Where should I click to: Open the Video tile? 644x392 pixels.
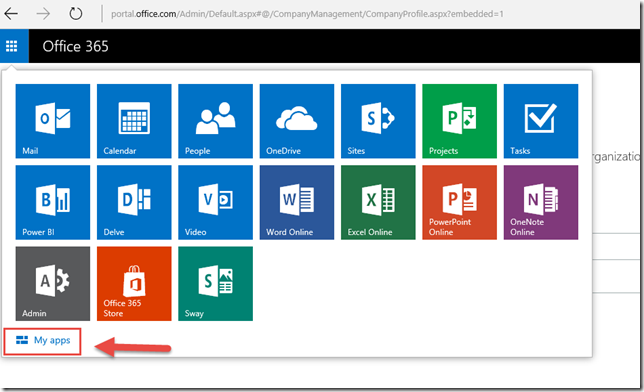[215, 203]
